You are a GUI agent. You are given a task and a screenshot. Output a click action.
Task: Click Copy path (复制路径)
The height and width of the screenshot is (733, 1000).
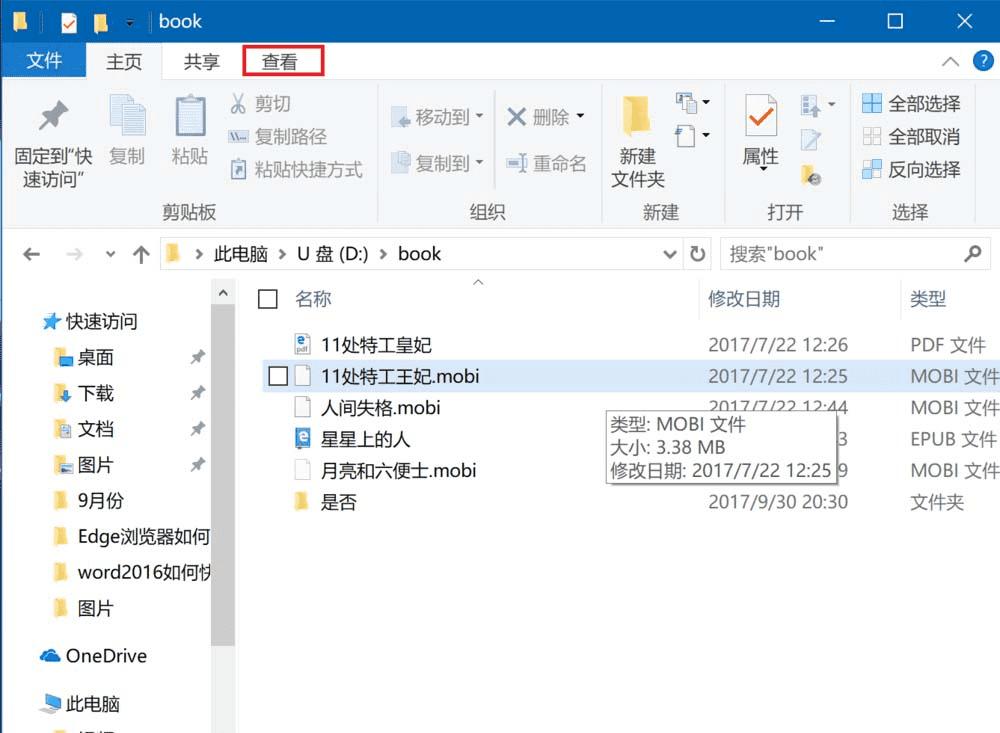(277, 137)
